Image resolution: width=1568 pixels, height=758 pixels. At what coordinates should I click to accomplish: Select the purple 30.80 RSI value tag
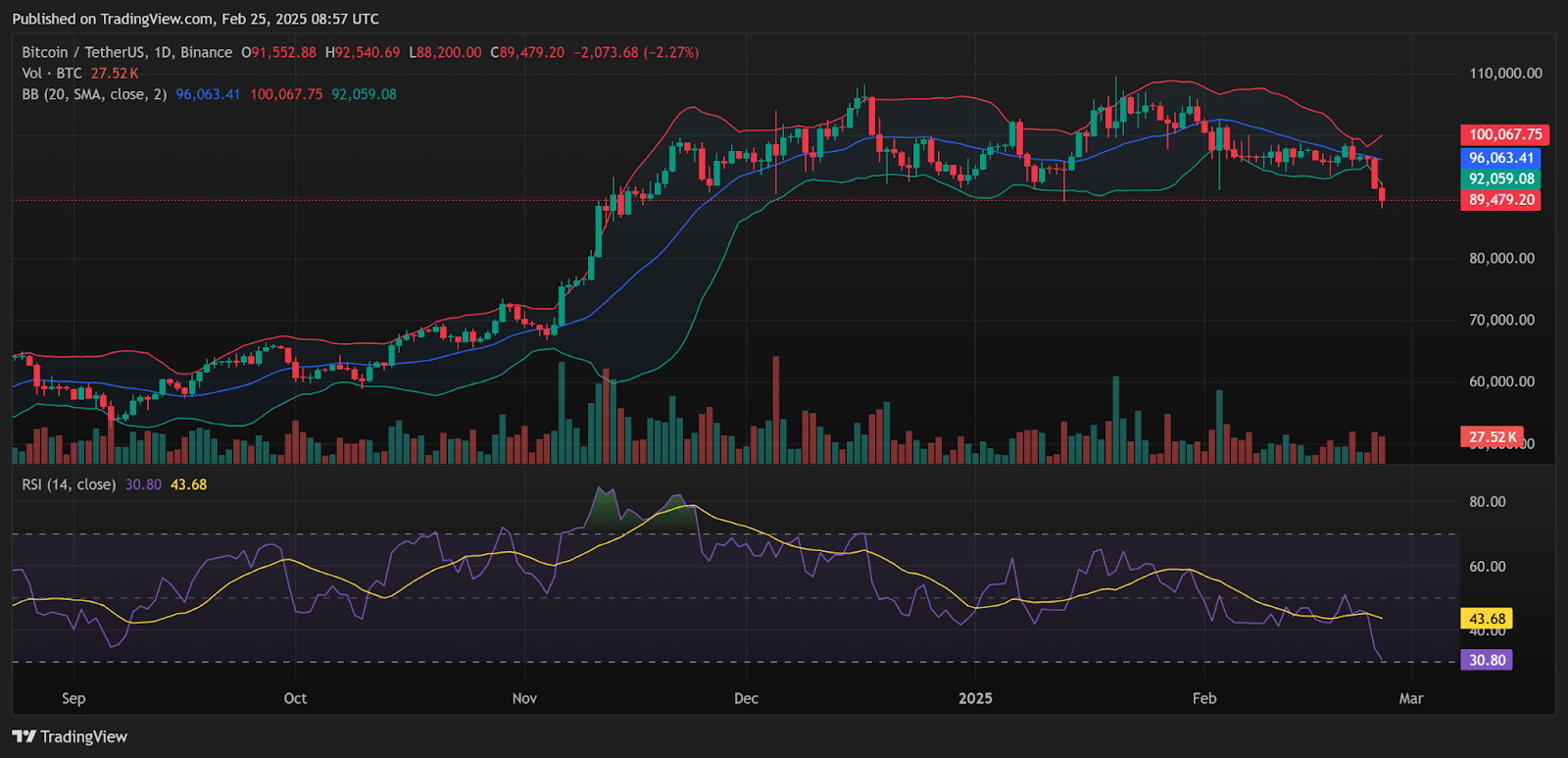pos(1487,660)
